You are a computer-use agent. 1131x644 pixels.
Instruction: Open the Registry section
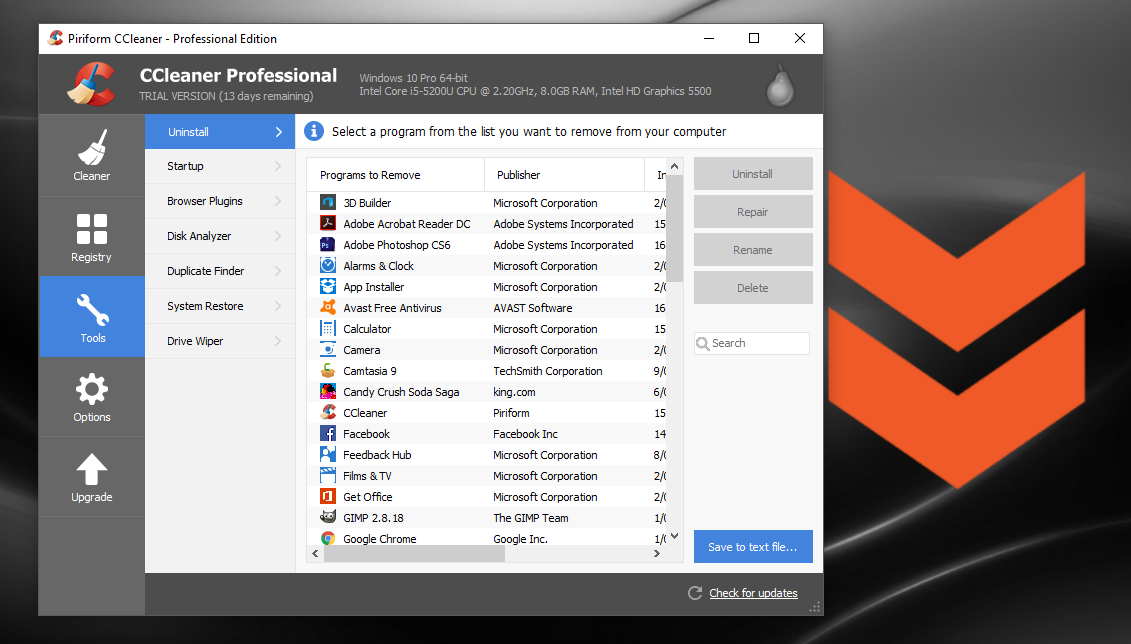point(92,237)
